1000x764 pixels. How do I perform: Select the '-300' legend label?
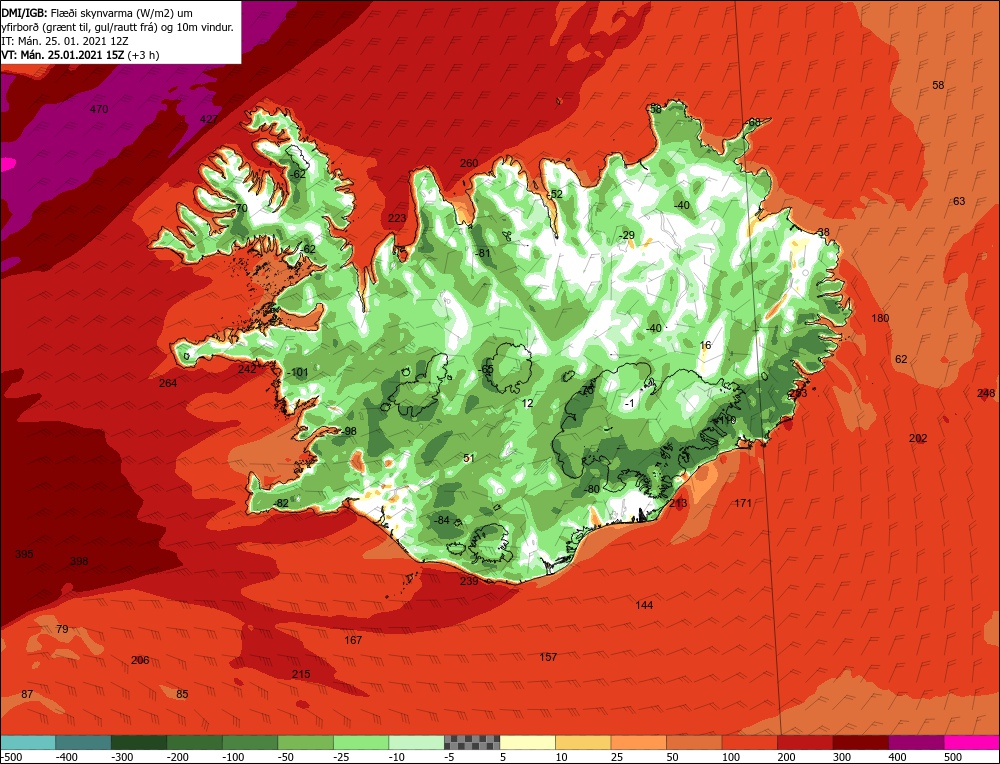pos(122,757)
